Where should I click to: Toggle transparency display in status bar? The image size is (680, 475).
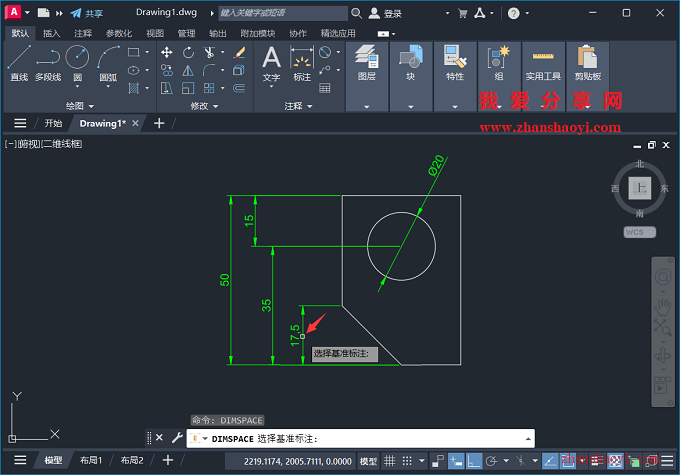(x=615, y=461)
